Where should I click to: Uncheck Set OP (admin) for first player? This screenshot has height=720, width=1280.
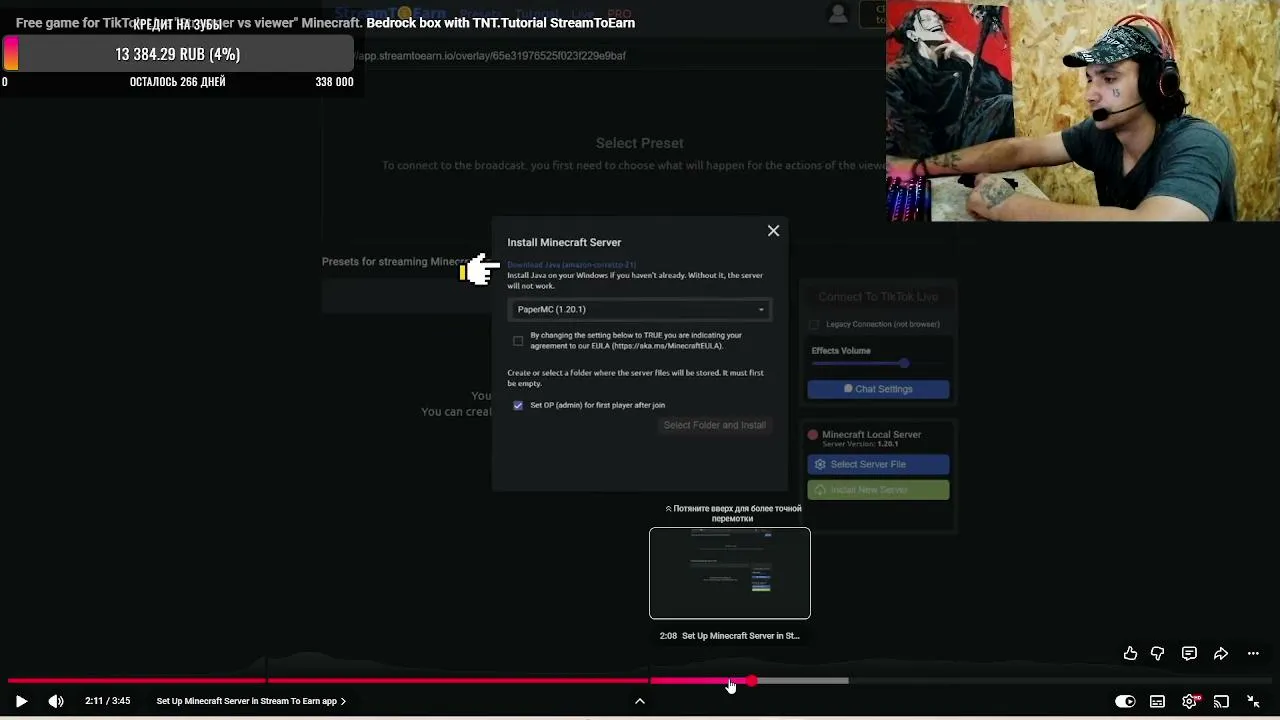(x=518, y=405)
